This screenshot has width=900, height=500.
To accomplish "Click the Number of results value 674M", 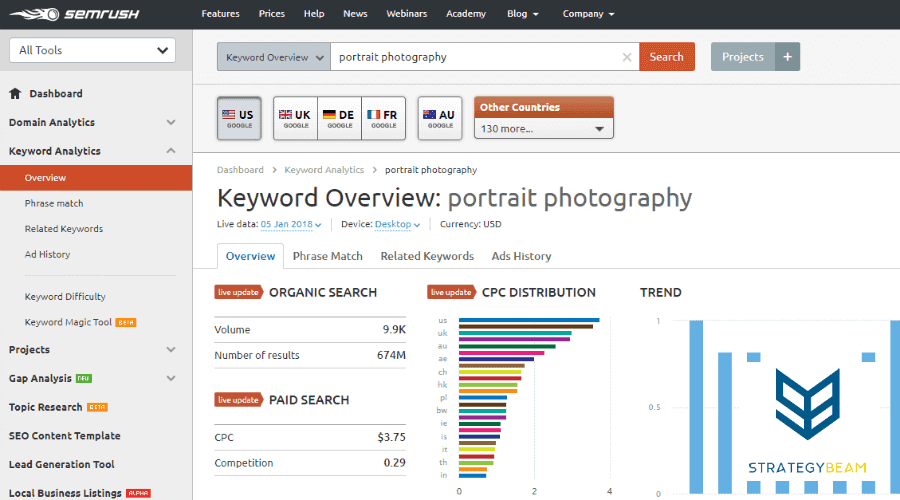I will [x=391, y=355].
